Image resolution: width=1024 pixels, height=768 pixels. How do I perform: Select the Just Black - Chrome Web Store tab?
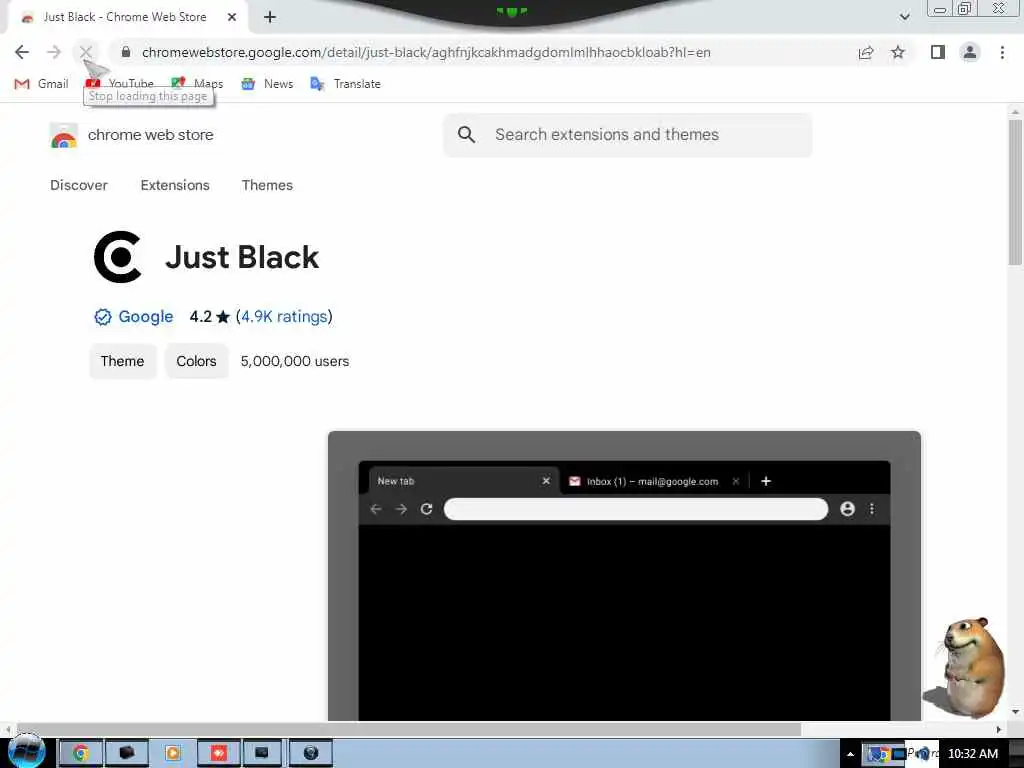[x=124, y=17]
